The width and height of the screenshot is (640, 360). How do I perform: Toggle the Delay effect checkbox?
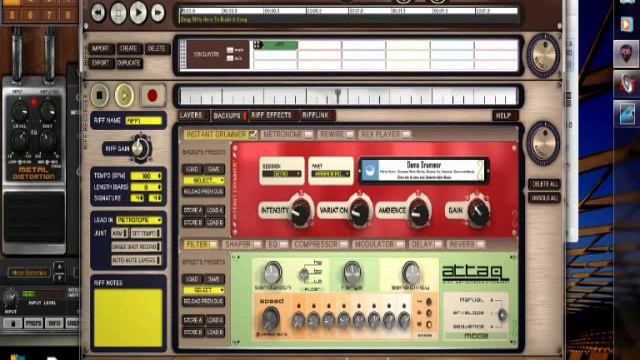pyautogui.click(x=438, y=244)
